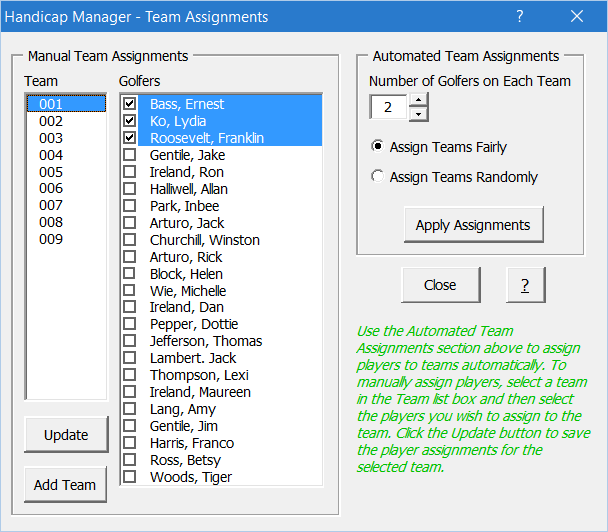The image size is (608, 532).
Task: Select the golfer name Pepper, Dottie
Action: pyautogui.click(x=194, y=324)
